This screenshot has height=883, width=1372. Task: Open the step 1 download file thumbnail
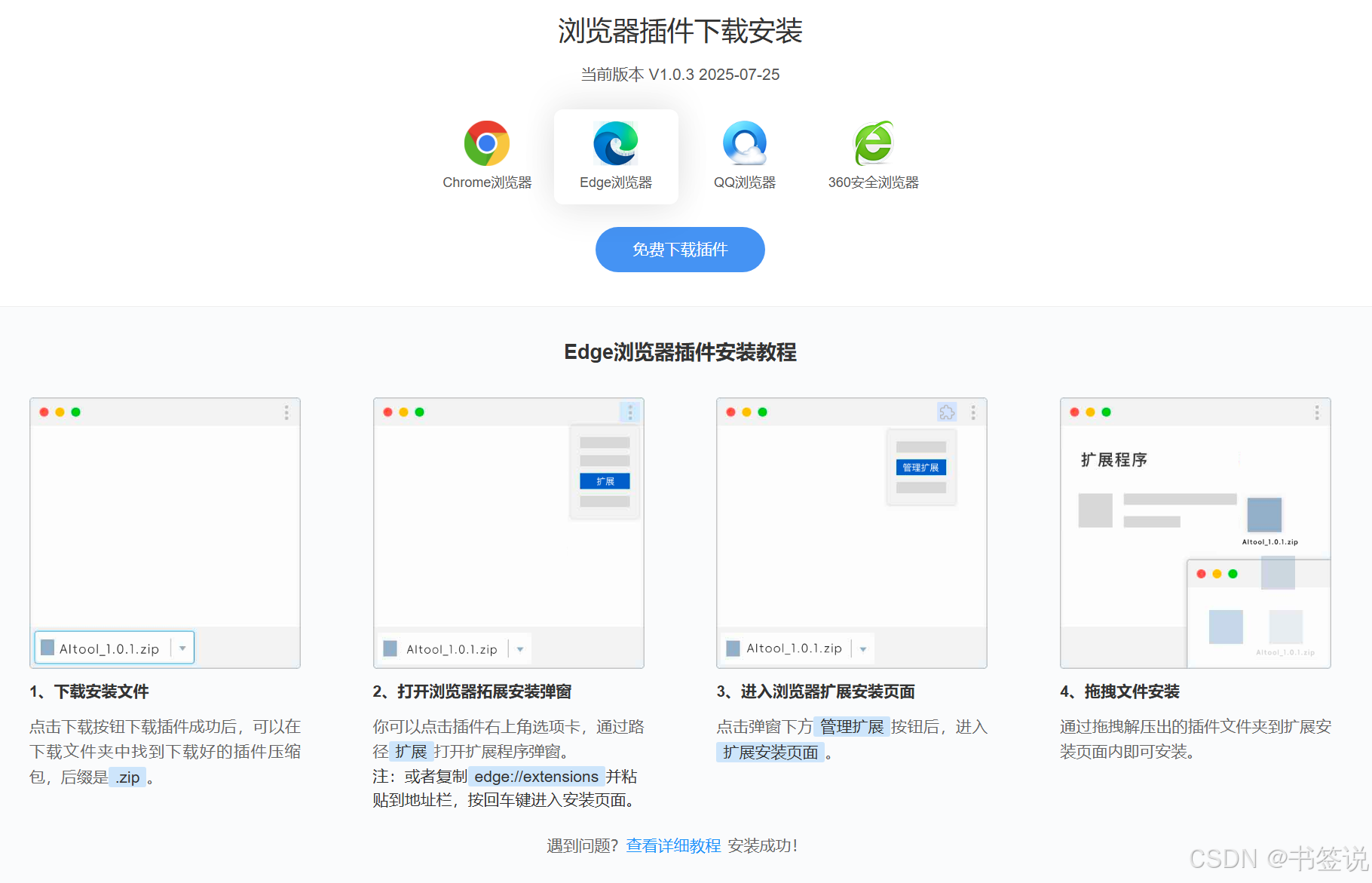click(x=165, y=533)
